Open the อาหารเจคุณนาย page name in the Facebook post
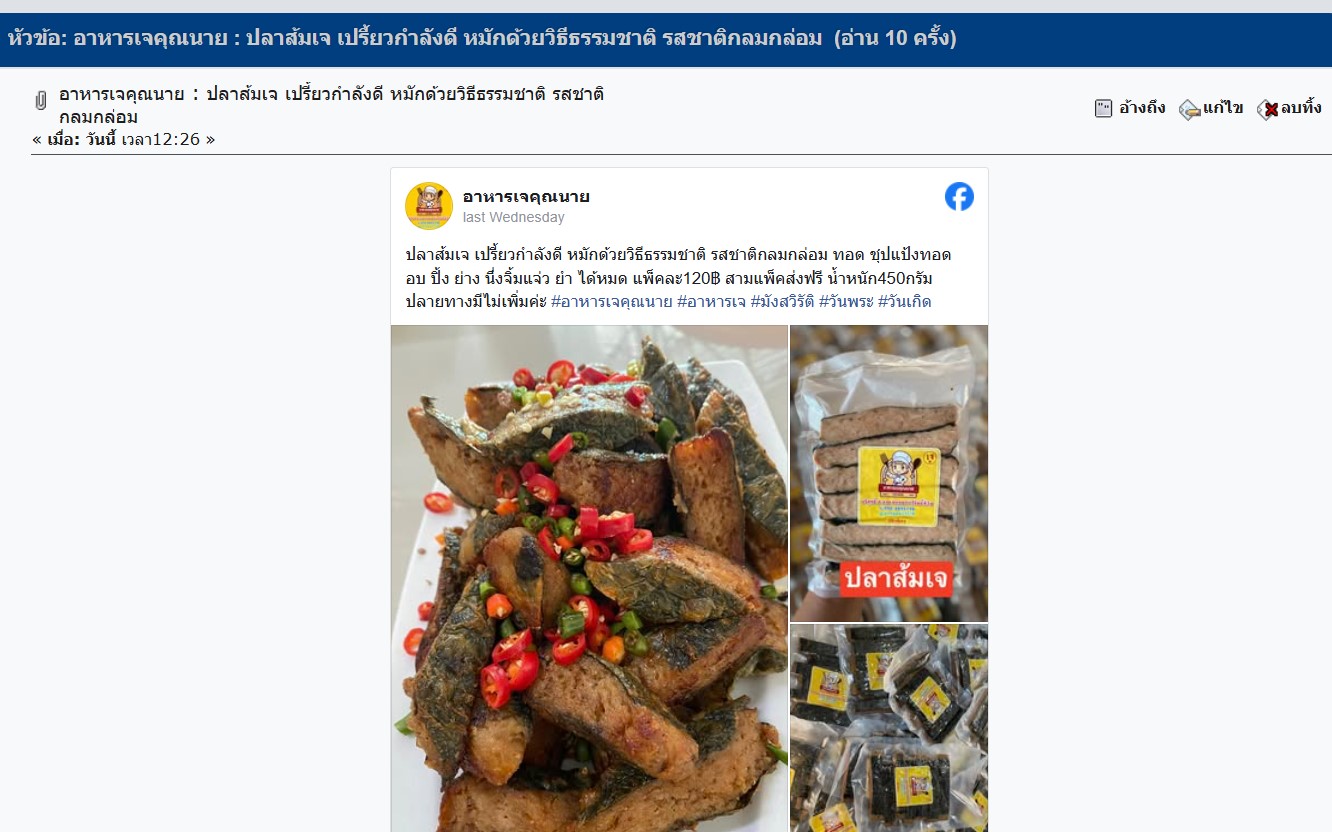The width and height of the screenshot is (1332, 832). click(526, 196)
